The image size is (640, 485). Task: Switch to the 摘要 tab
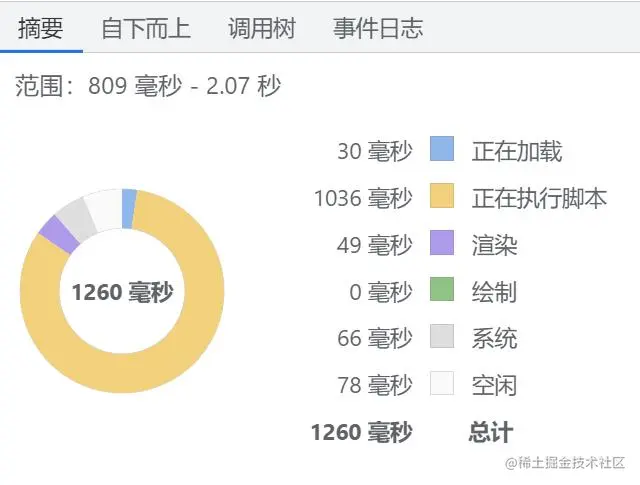click(x=42, y=27)
